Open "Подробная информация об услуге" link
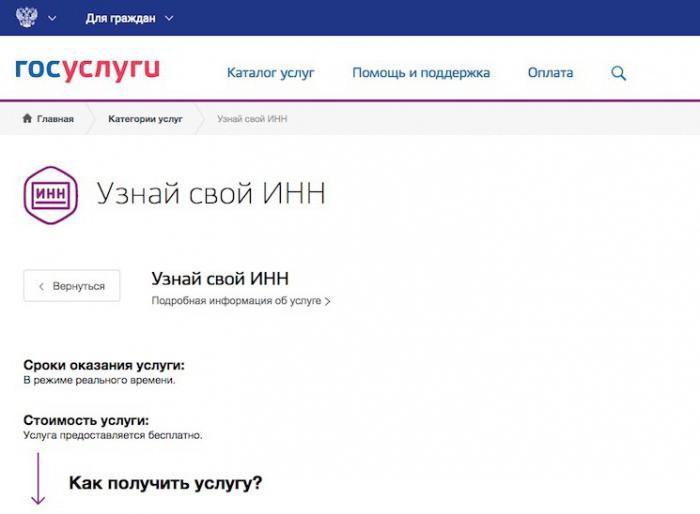Screen dimensions: 700x514 [x=240, y=300]
